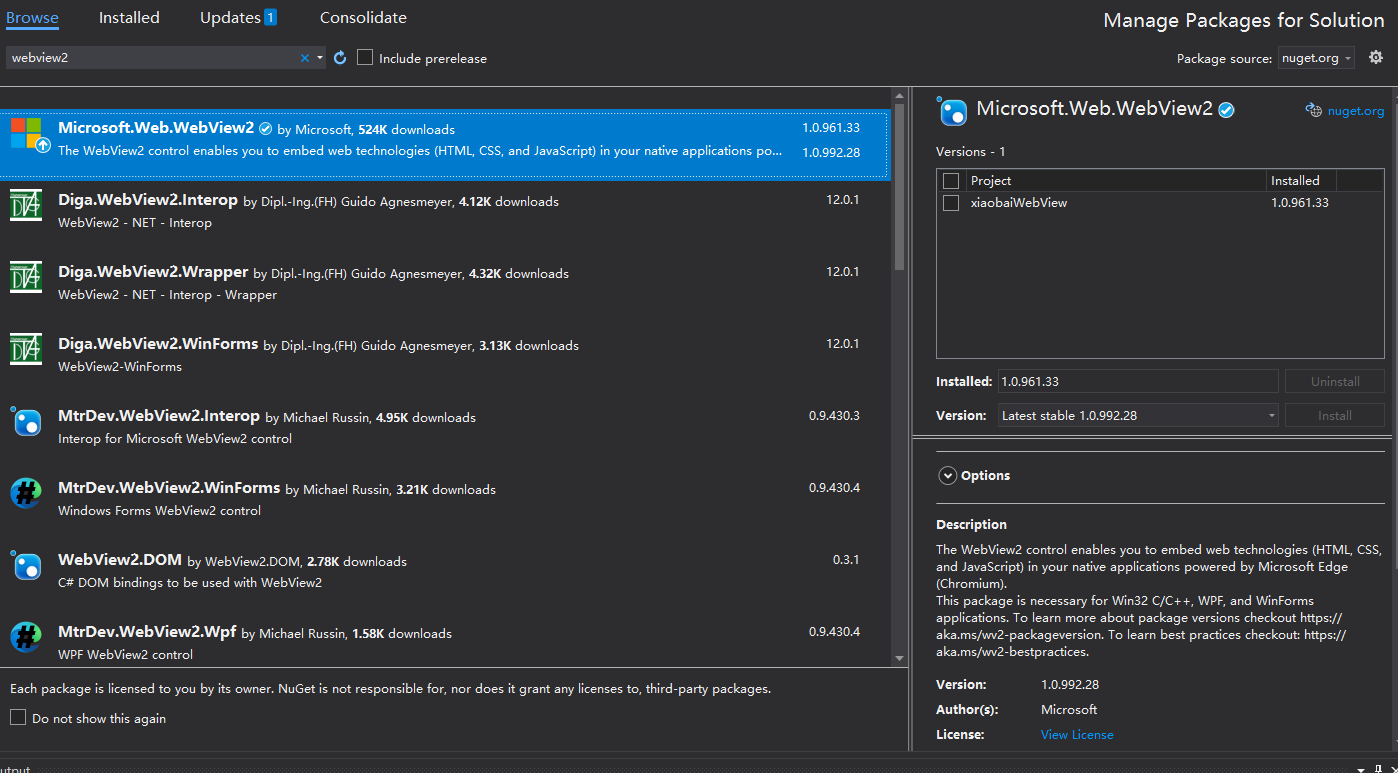This screenshot has height=773, width=1398.
Task: Select the Diga.WebView2.WinForms package title
Action: [158, 344]
